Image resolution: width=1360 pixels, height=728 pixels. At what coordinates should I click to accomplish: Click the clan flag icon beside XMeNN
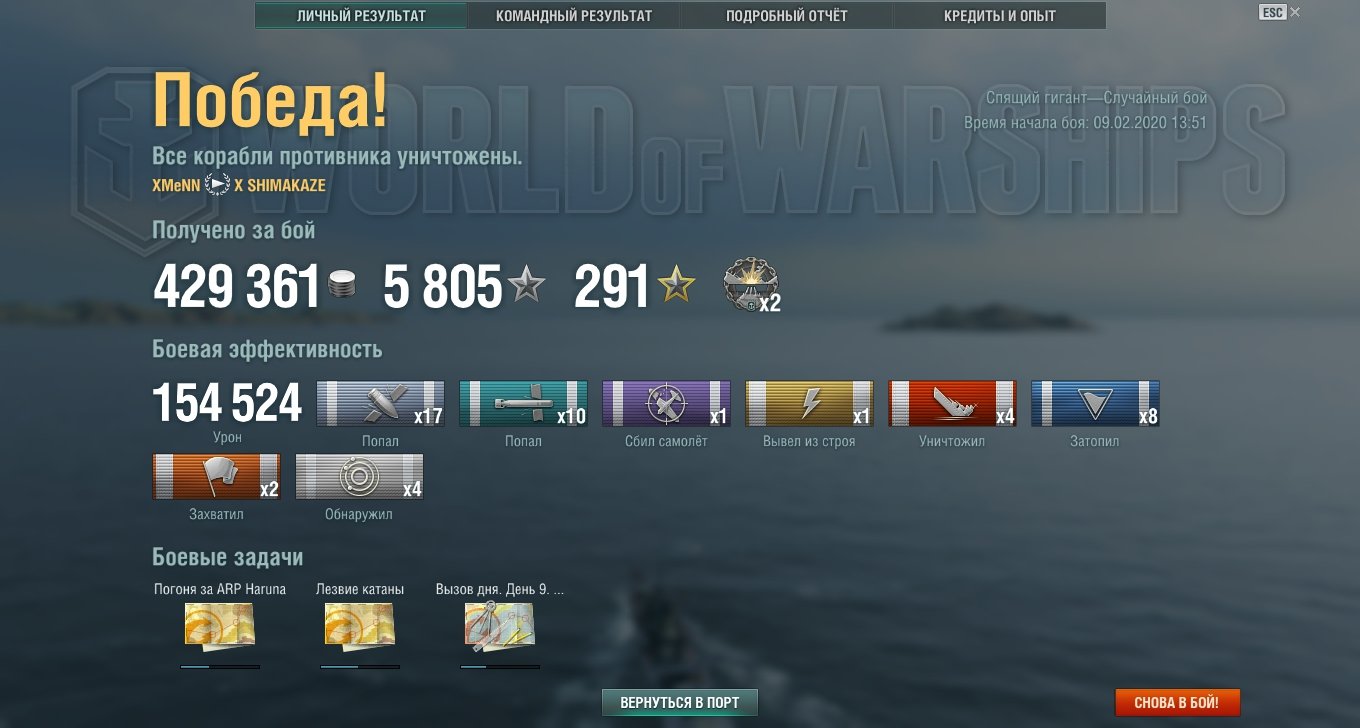pyautogui.click(x=217, y=185)
